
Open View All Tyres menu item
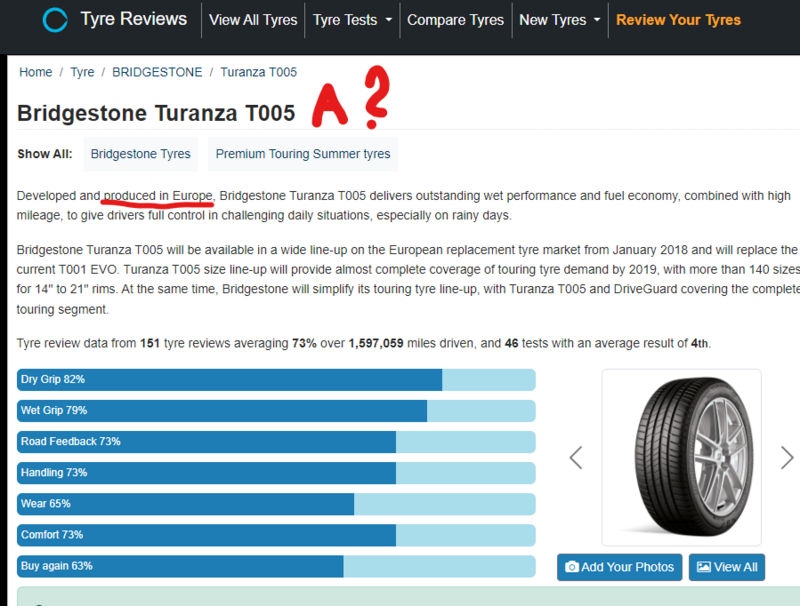point(253,20)
